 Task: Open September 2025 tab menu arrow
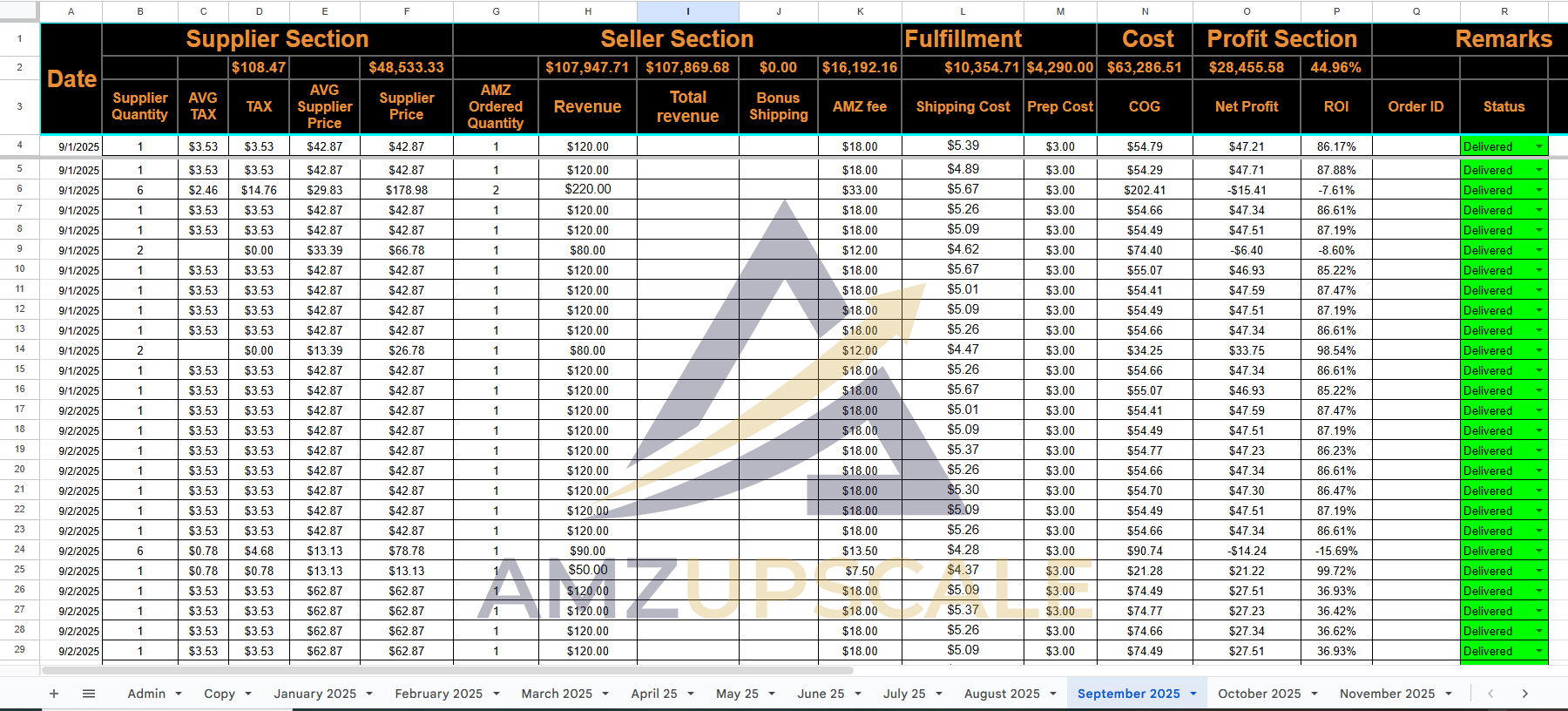click(x=1193, y=694)
